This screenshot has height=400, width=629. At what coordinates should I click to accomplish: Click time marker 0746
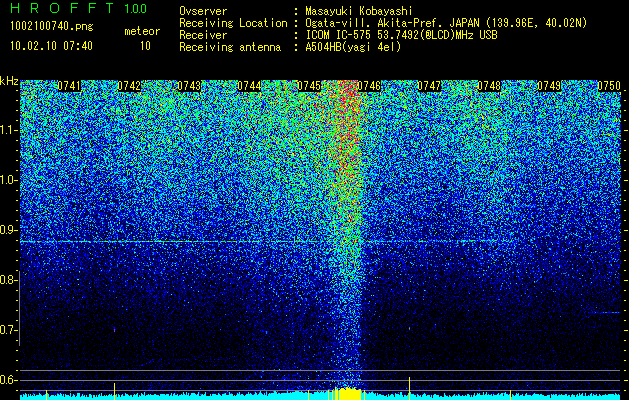tap(369, 86)
